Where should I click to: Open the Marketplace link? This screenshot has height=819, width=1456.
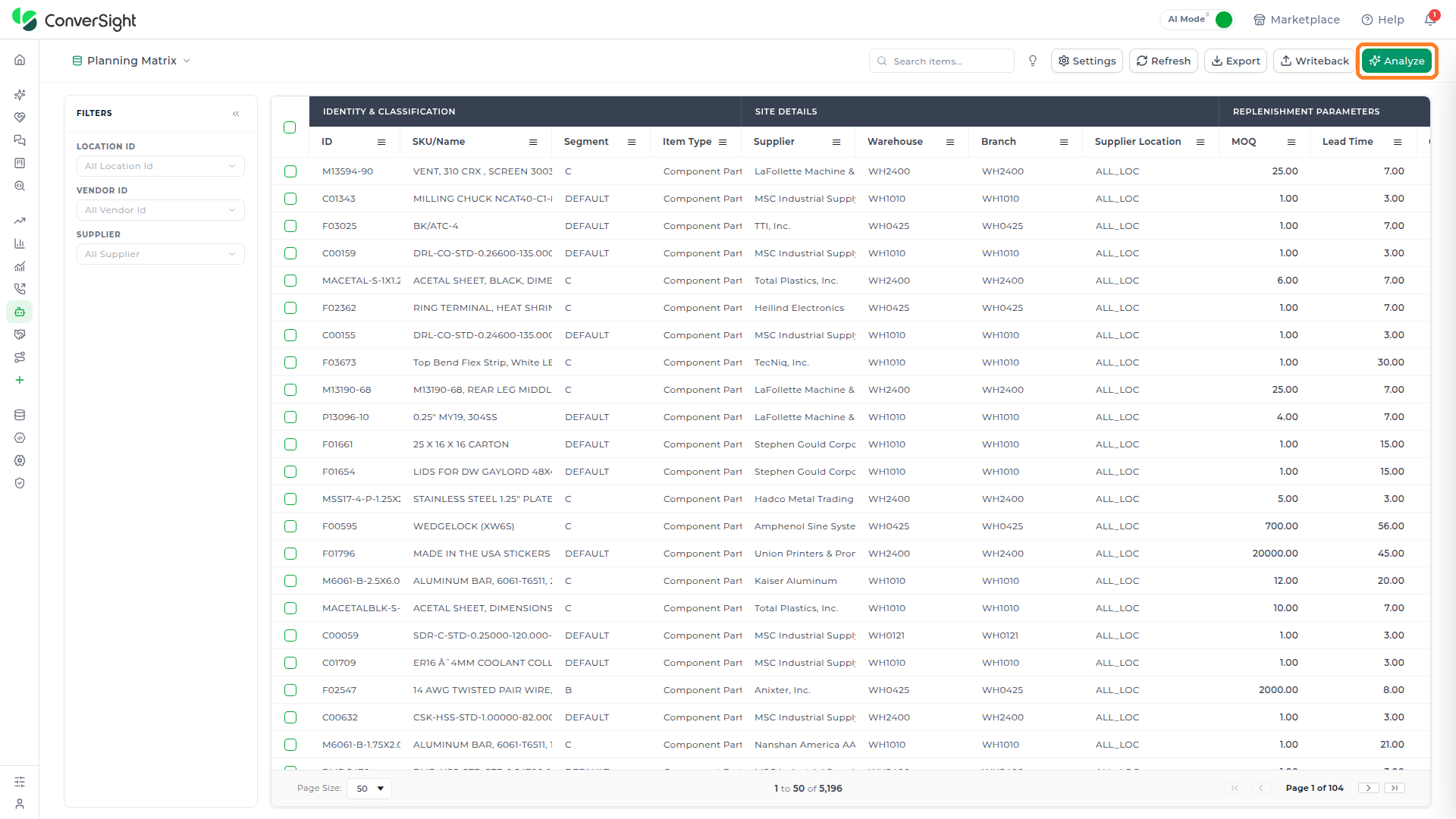point(1296,20)
